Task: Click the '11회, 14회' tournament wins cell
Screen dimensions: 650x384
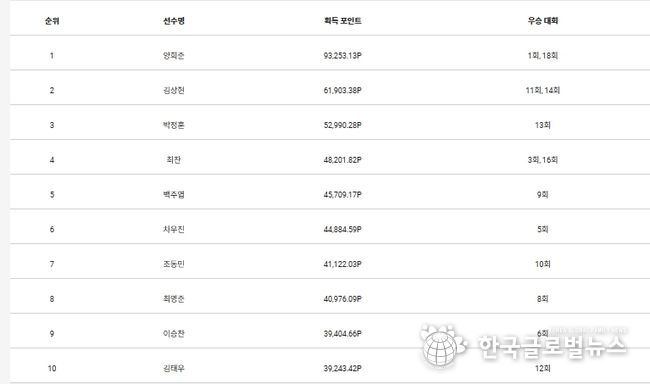Action: coord(543,90)
